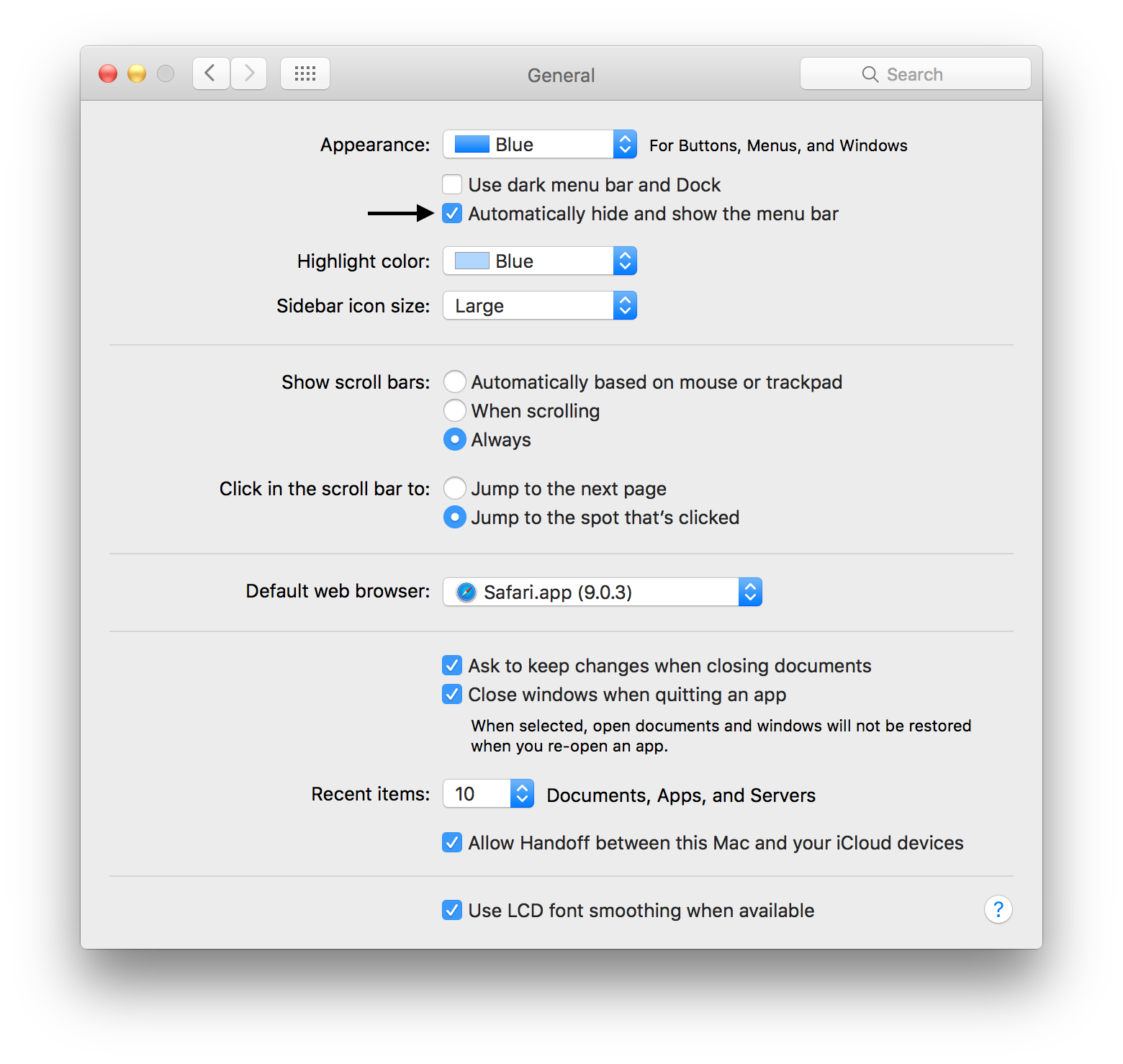
Task: Open Recent items count popup
Action: tap(488, 793)
